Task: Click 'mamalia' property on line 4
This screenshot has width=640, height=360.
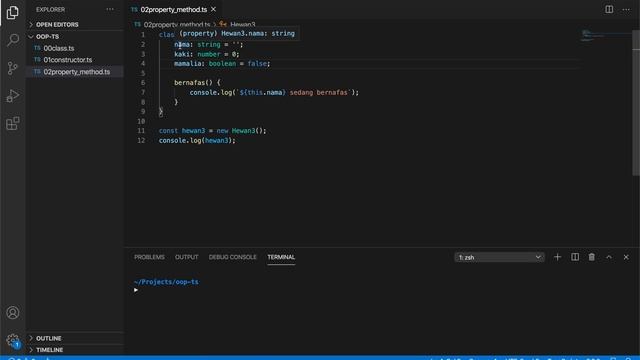Action: point(188,64)
